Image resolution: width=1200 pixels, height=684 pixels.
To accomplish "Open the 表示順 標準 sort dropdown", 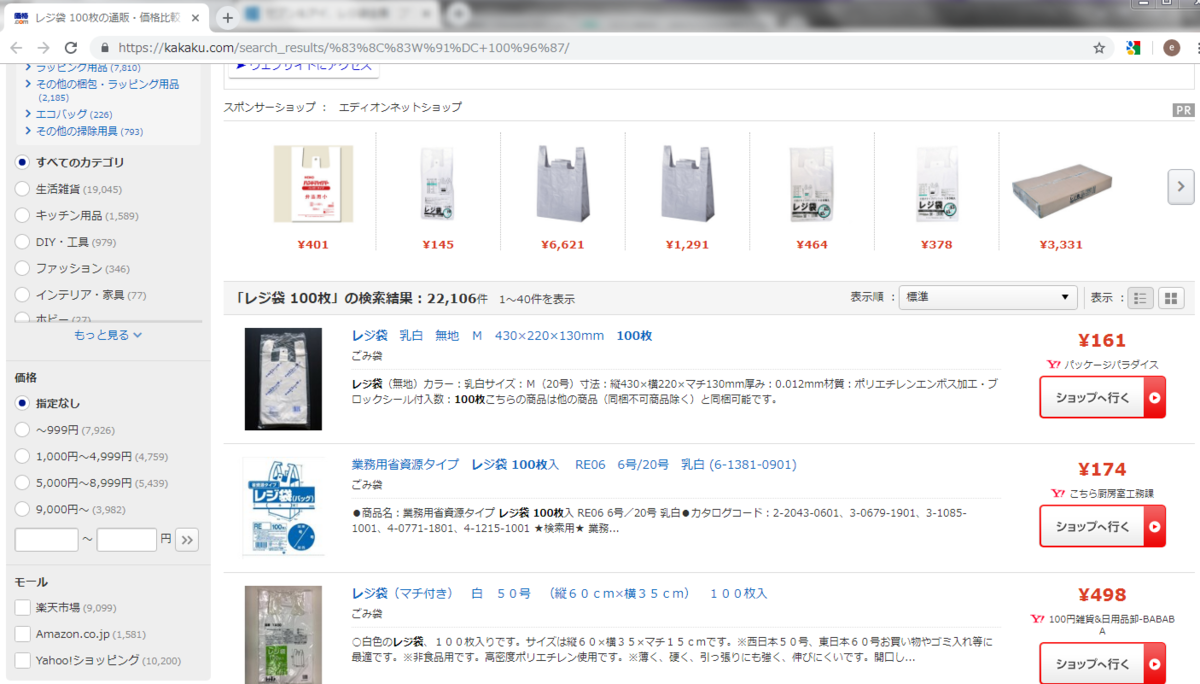I will coord(988,298).
